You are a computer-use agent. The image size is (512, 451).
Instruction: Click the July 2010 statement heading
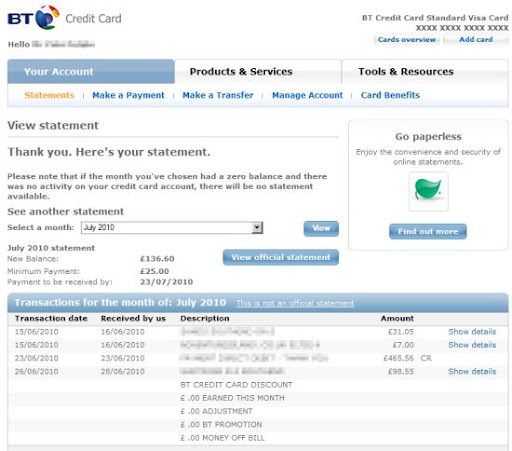tap(51, 248)
